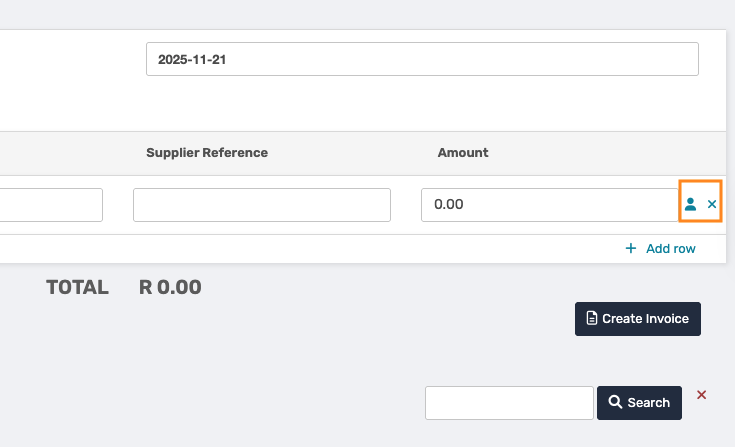Click the search text box beside Search

click(x=509, y=403)
